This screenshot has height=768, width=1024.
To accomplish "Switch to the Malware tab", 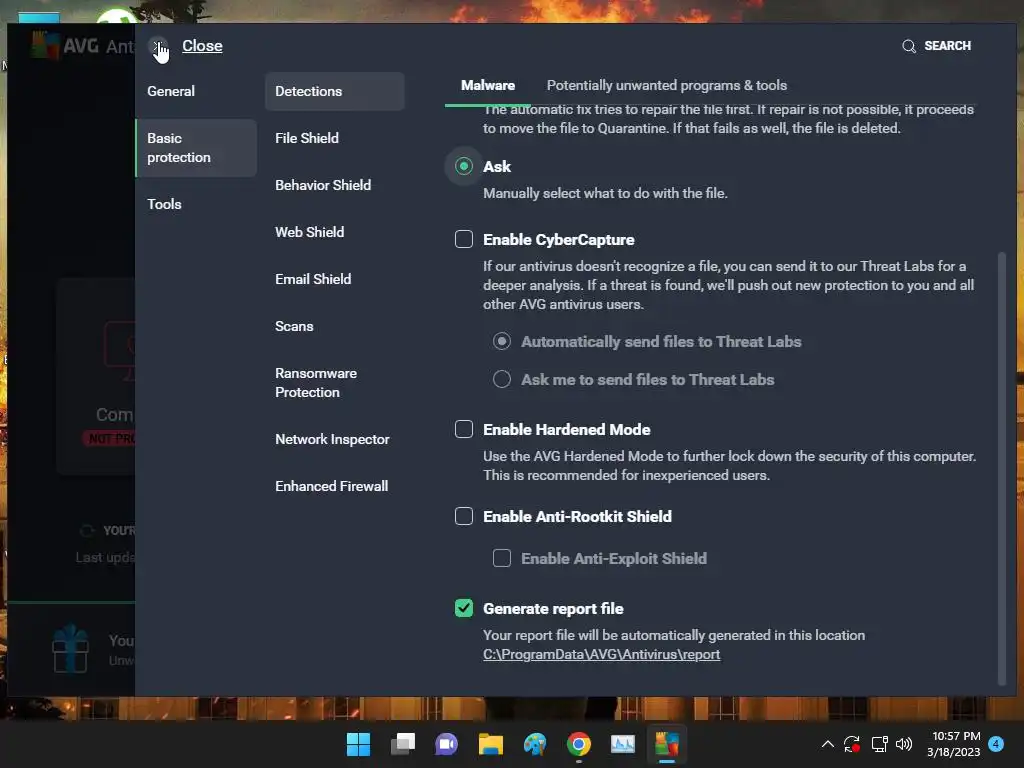I will point(488,86).
